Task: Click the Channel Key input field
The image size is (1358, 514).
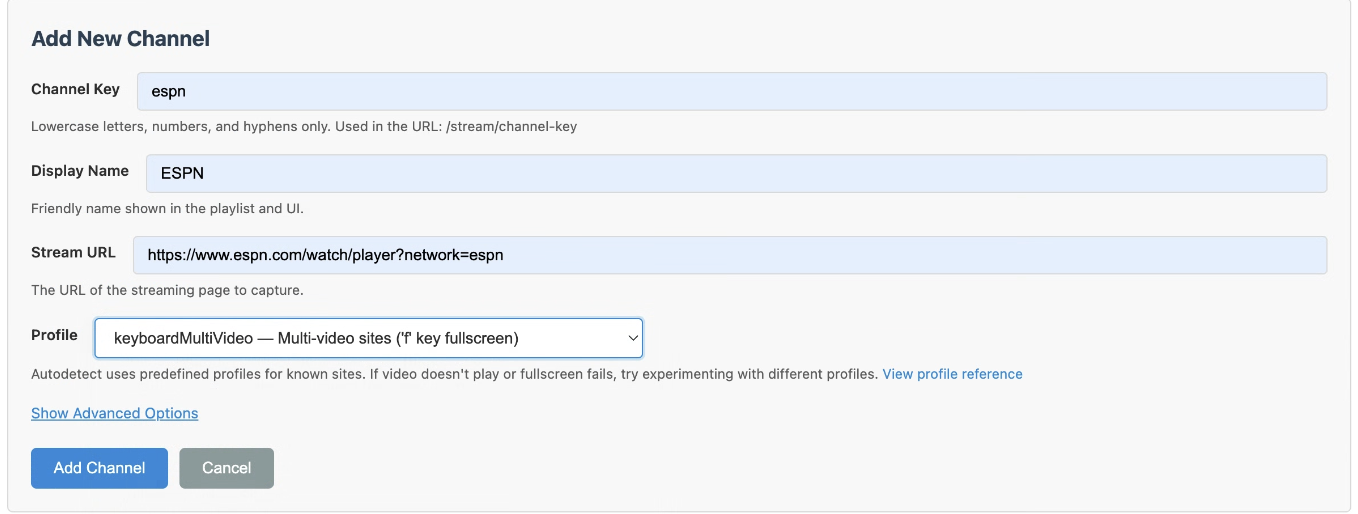Action: pos(731,91)
